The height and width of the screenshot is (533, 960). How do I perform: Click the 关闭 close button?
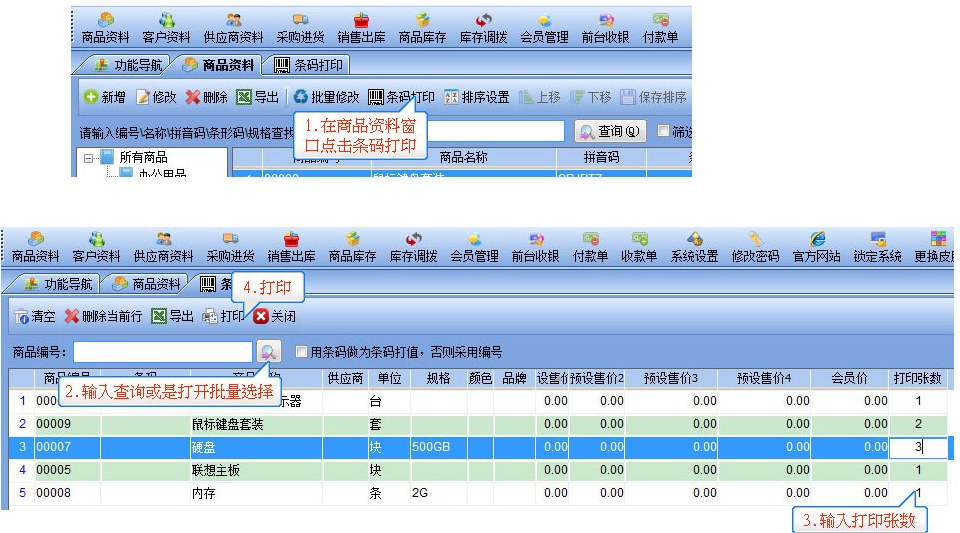point(275,316)
